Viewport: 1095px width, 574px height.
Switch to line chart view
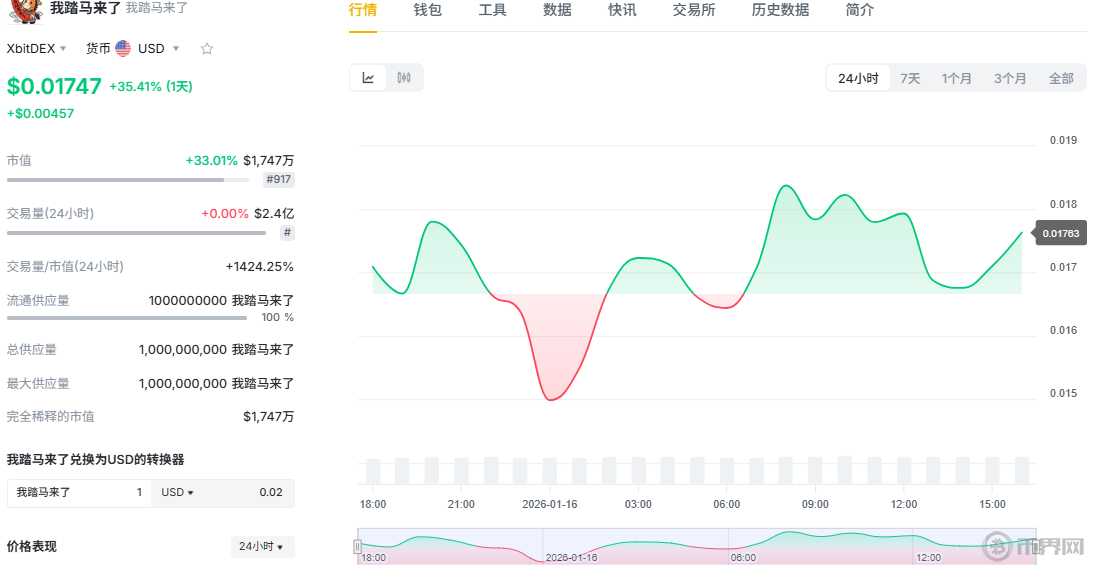pyautogui.click(x=368, y=78)
